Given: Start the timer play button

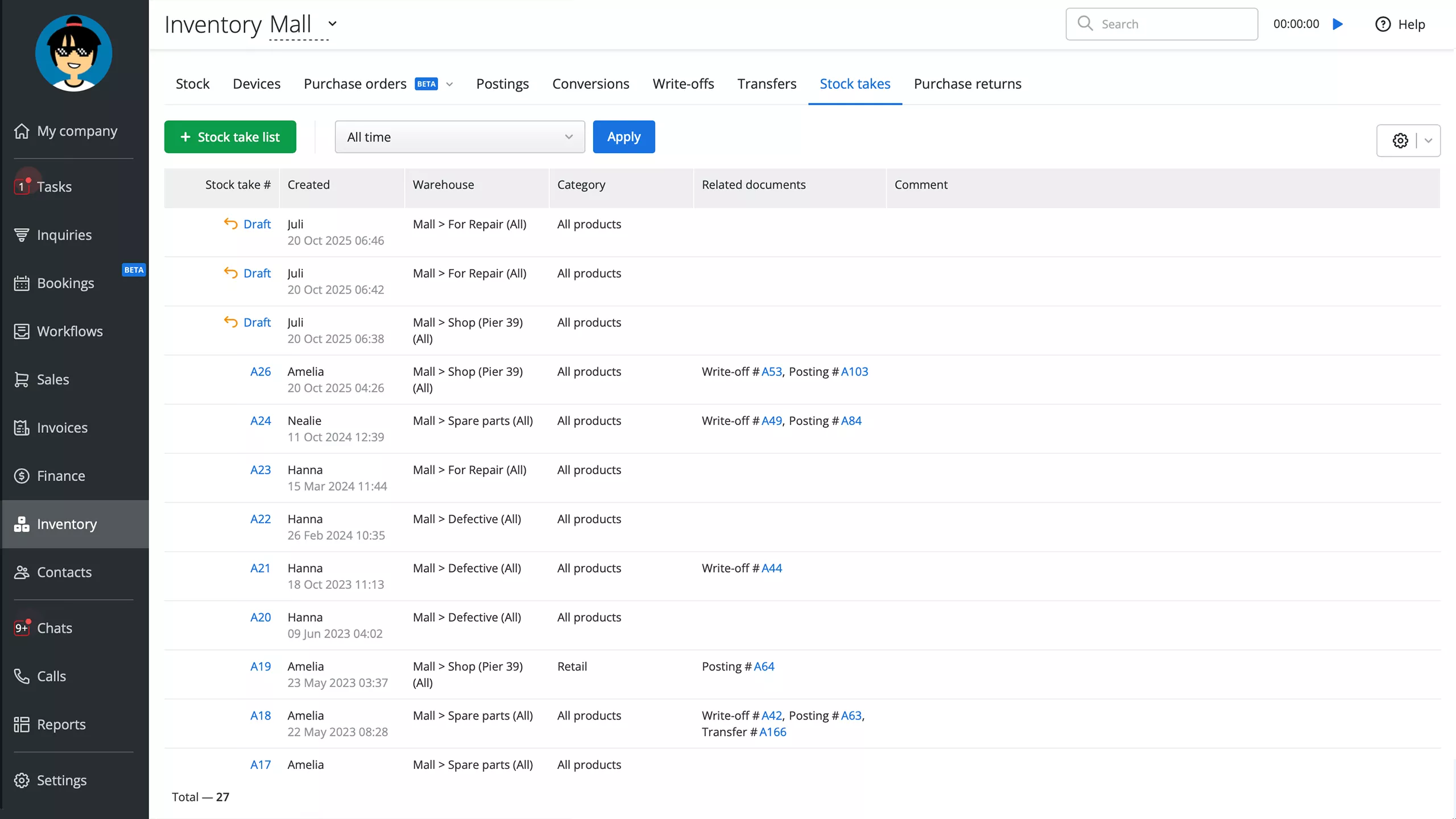Looking at the screenshot, I should click(x=1338, y=24).
